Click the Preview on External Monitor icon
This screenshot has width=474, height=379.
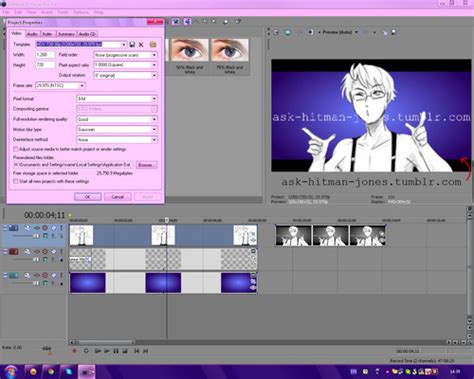287,32
